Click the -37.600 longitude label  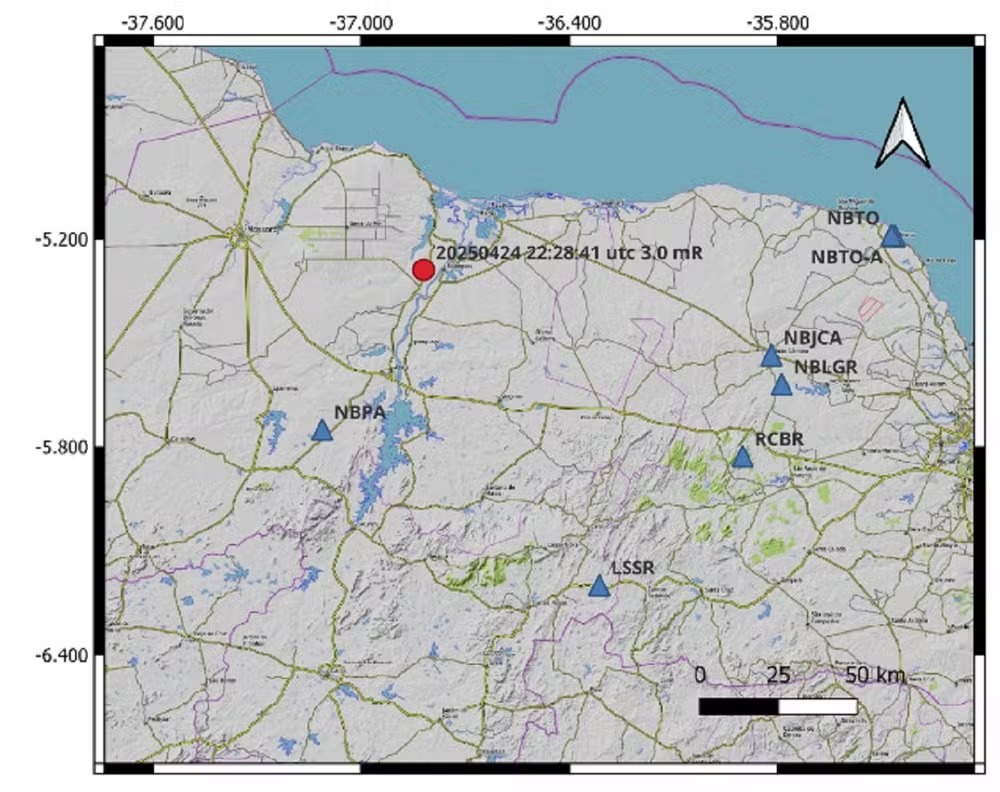pyautogui.click(x=152, y=24)
